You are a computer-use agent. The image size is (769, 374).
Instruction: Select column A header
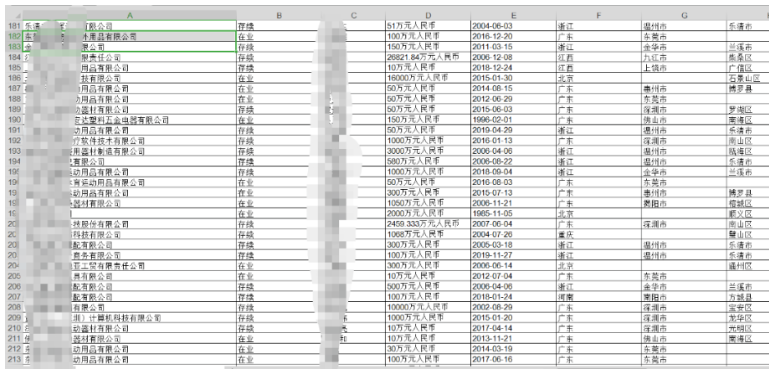[x=129, y=15]
